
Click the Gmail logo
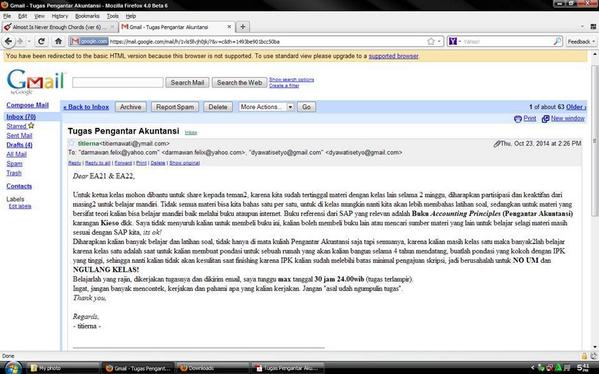[35, 81]
